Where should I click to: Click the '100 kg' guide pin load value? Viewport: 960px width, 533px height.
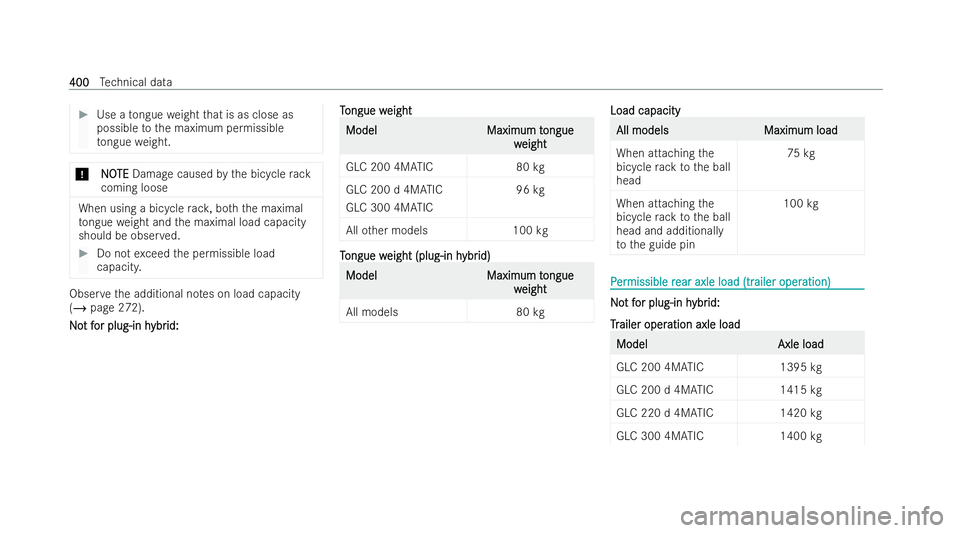click(801, 203)
